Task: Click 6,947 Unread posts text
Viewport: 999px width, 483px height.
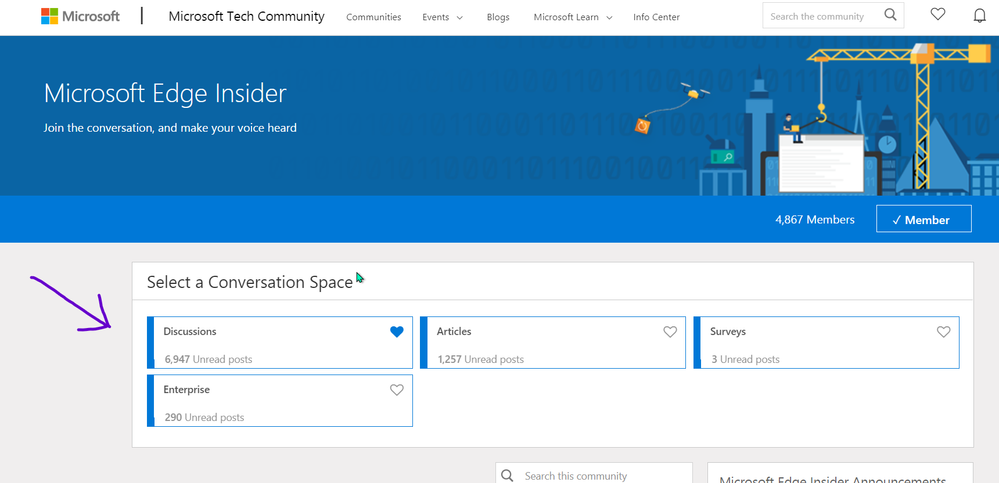Action: click(x=208, y=359)
